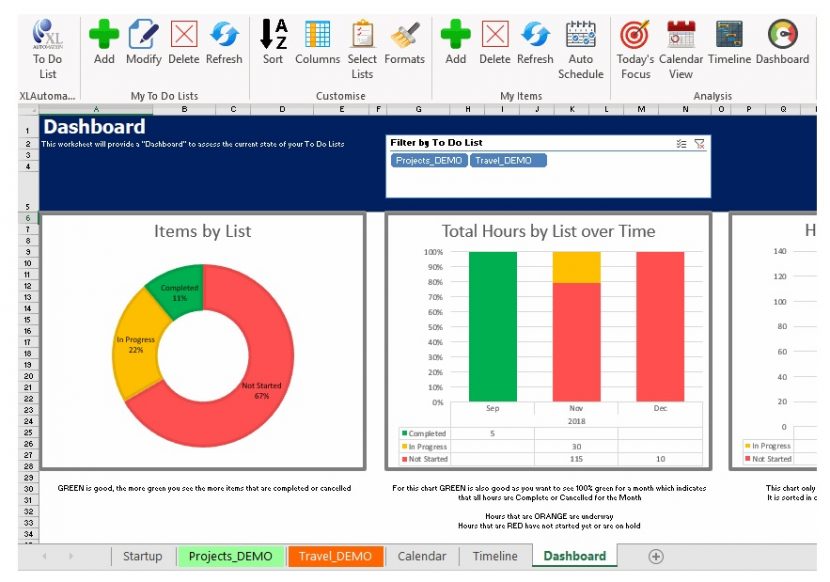Enable multi-select in the To Do List slicer
This screenshot has width=830, height=582.
tap(683, 143)
